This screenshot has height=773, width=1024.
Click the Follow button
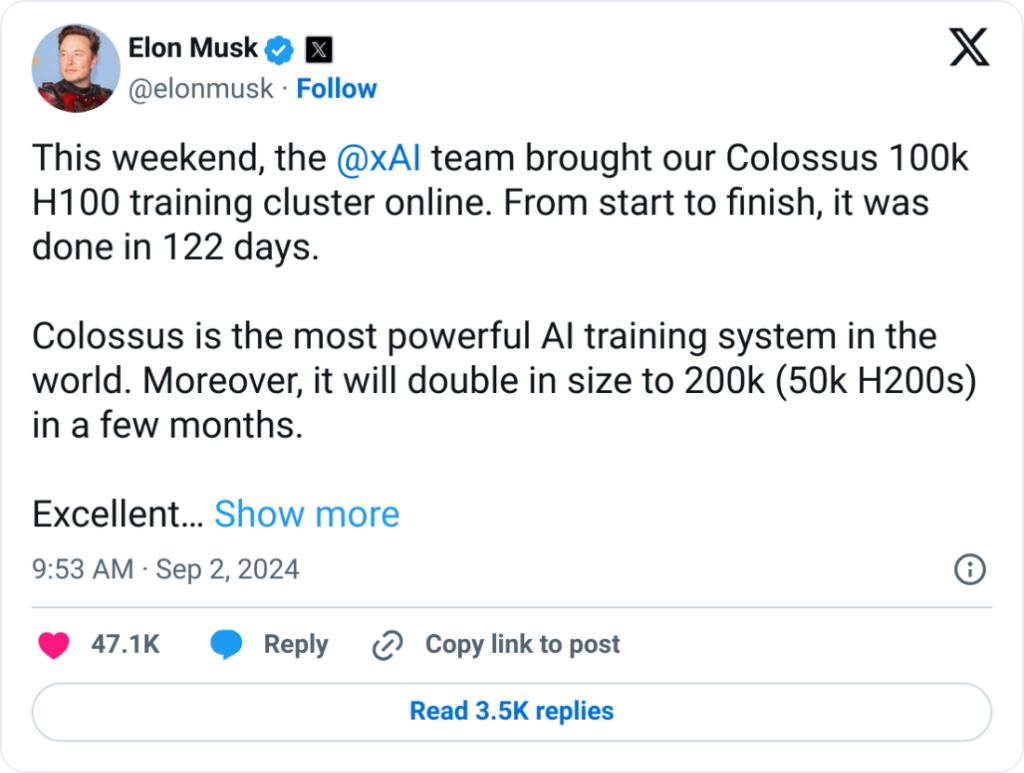pyautogui.click(x=337, y=89)
